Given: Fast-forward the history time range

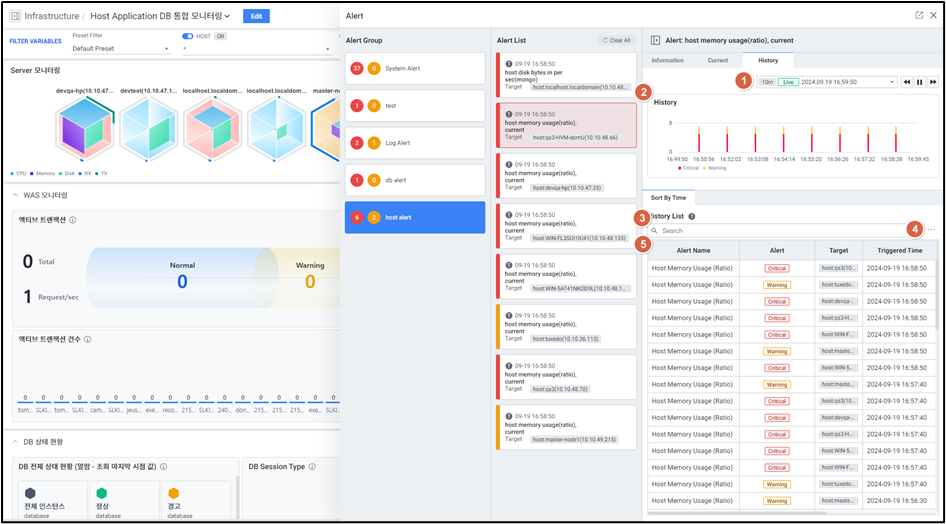Looking at the screenshot, I should pos(933,82).
